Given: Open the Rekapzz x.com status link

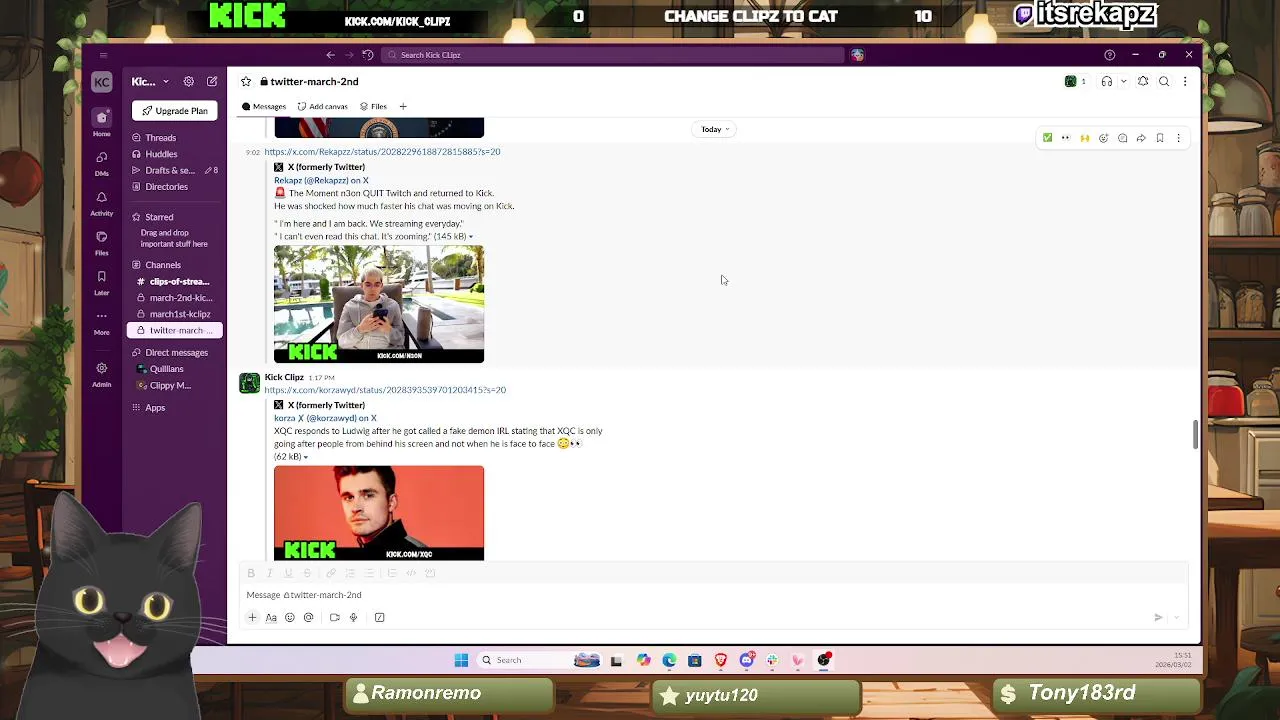Looking at the screenshot, I should coord(382,152).
